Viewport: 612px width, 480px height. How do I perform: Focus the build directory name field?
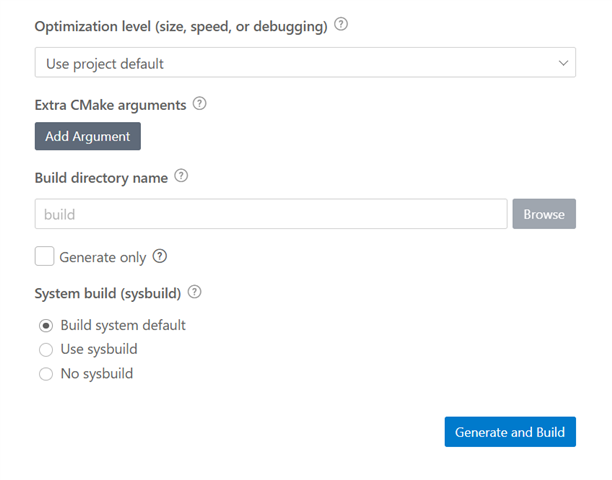271,214
